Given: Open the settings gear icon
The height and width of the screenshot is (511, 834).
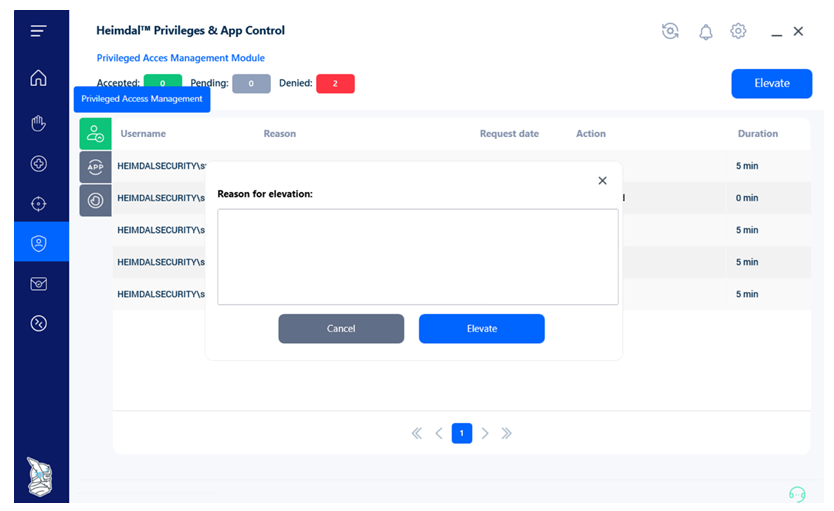Looking at the screenshot, I should click(738, 31).
